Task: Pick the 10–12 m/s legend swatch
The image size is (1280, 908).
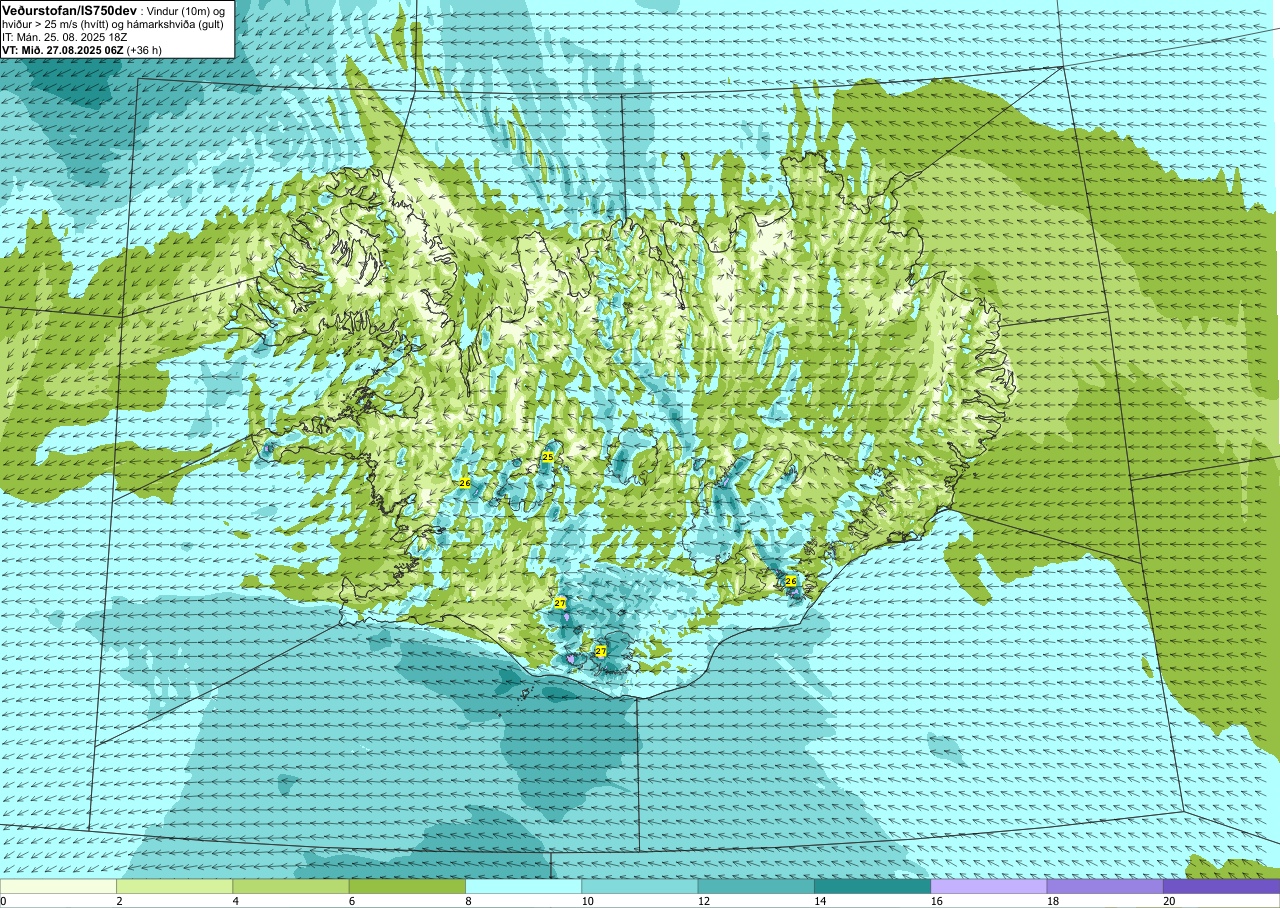Action: click(640, 886)
